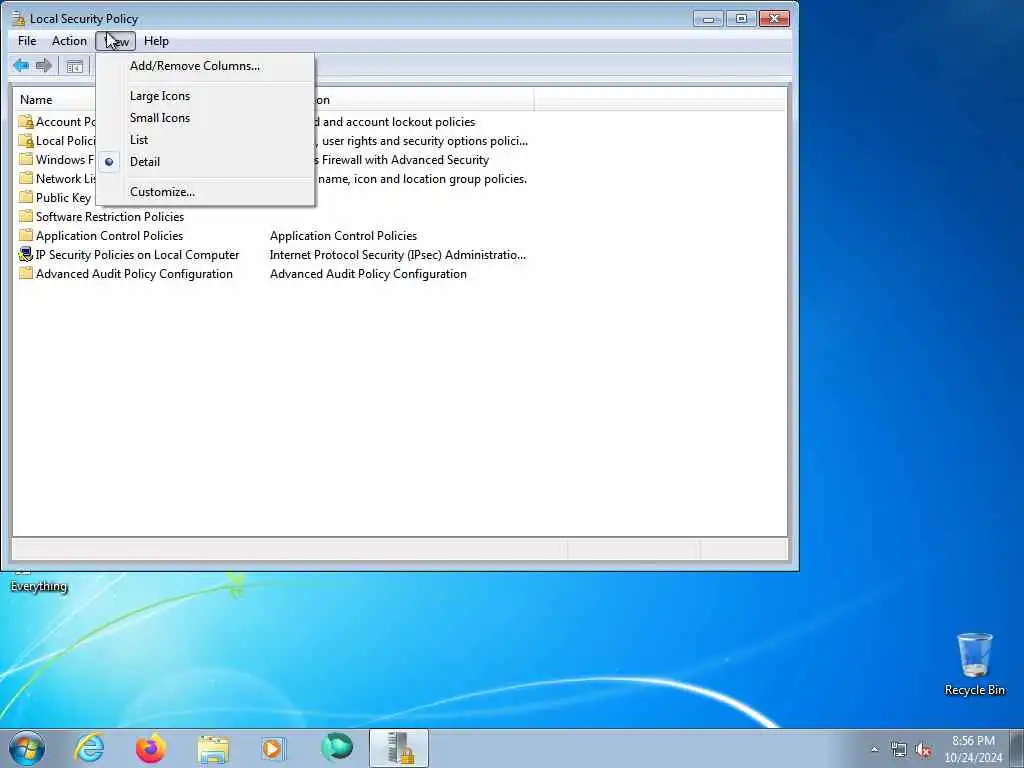The image size is (1024, 768).
Task: Select the Software Restriction Policies folder icon
Action: click(25, 216)
